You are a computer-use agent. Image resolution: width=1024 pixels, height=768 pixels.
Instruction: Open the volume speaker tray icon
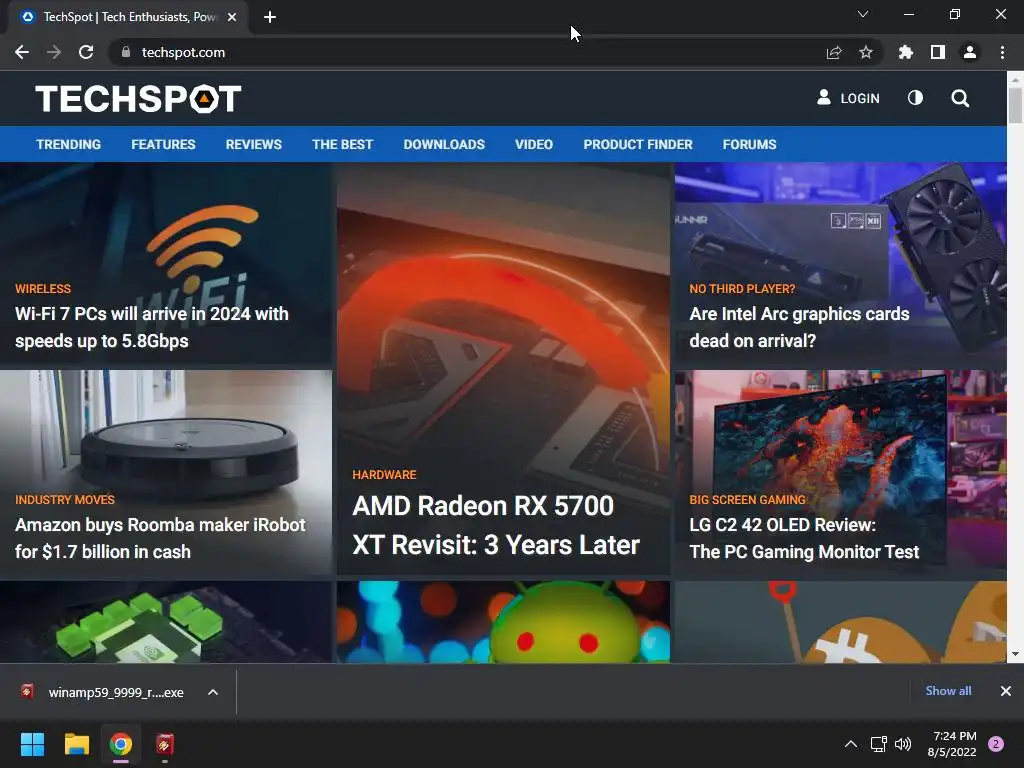(903, 744)
